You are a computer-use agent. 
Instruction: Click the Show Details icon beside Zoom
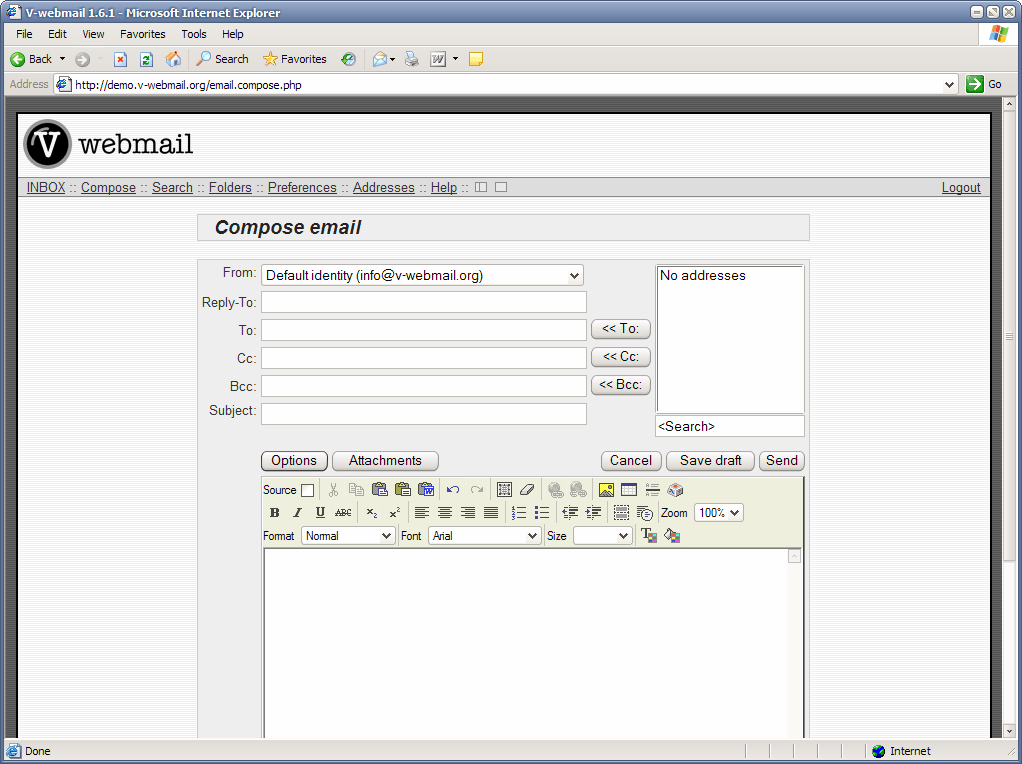(x=645, y=513)
